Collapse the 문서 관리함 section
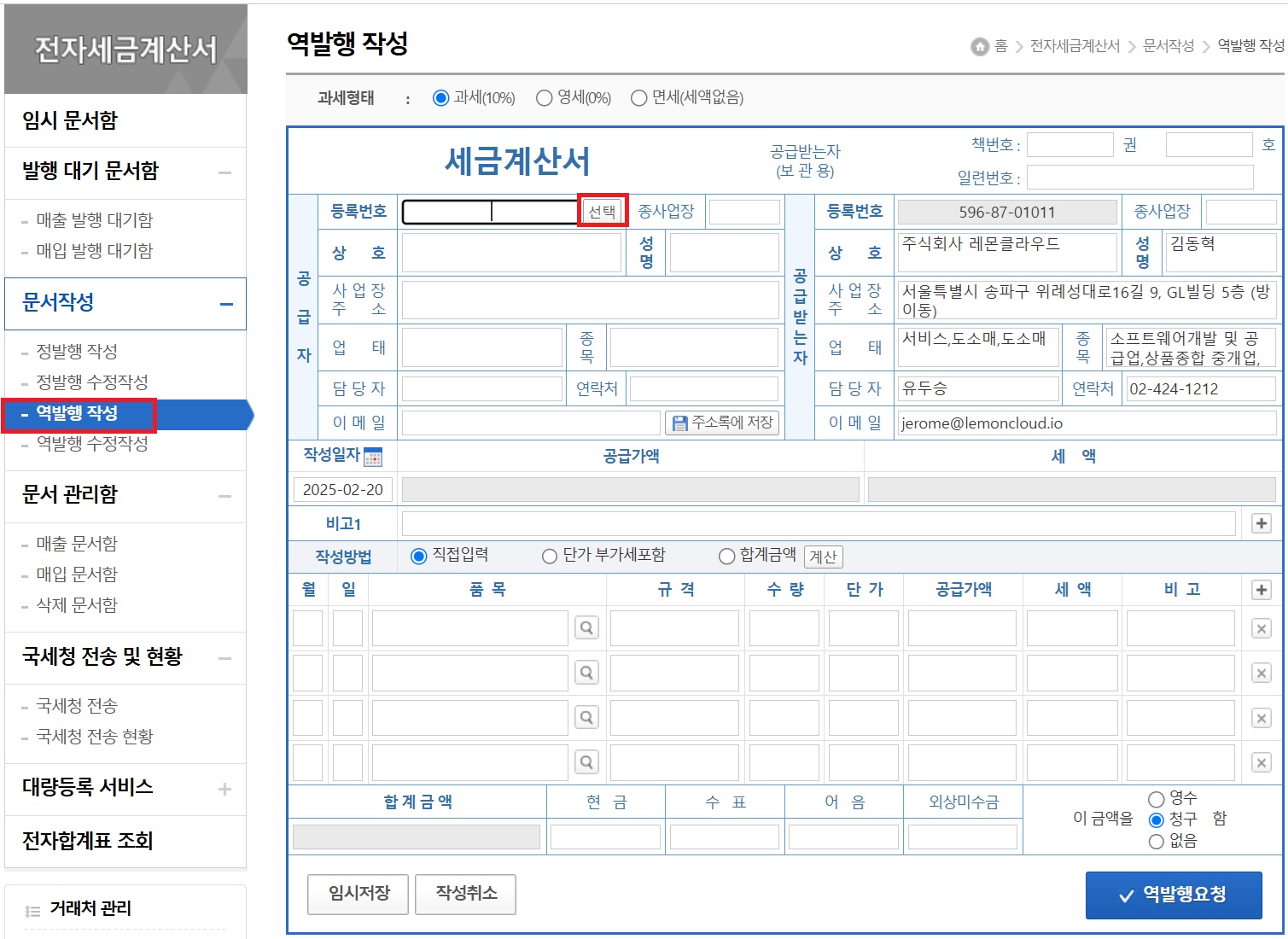 [x=224, y=496]
